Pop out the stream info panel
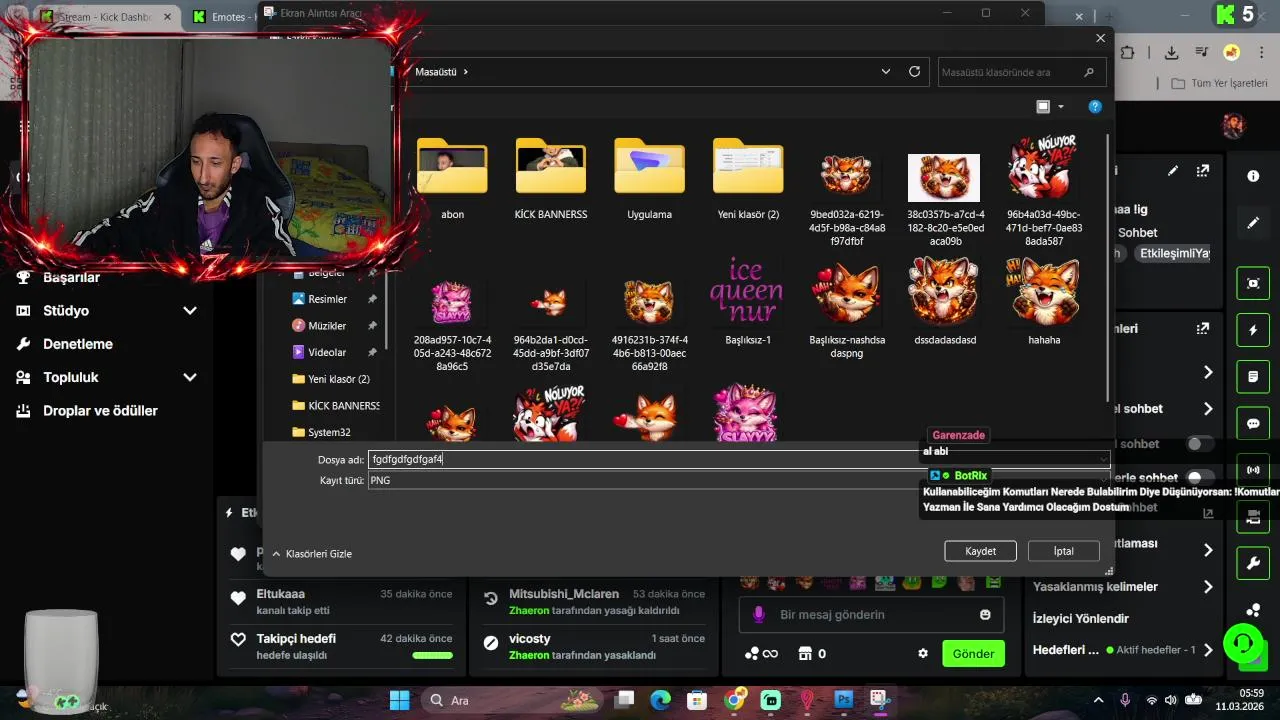 pyautogui.click(x=1203, y=172)
